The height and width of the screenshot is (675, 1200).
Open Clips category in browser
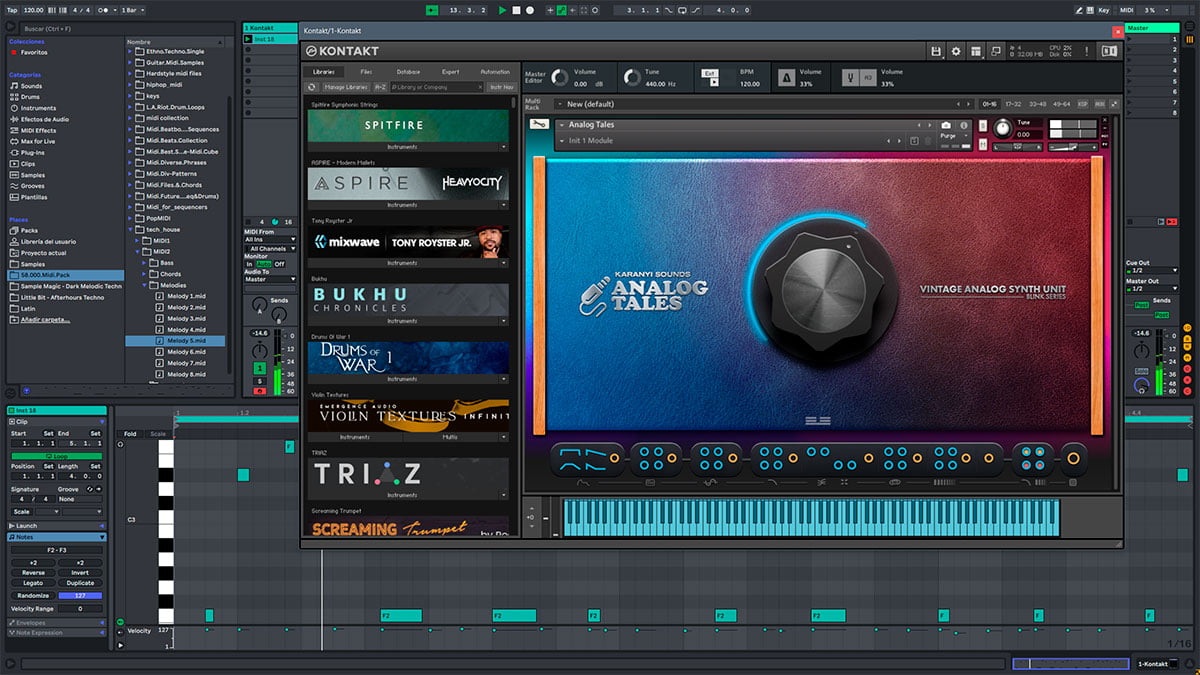pos(28,164)
